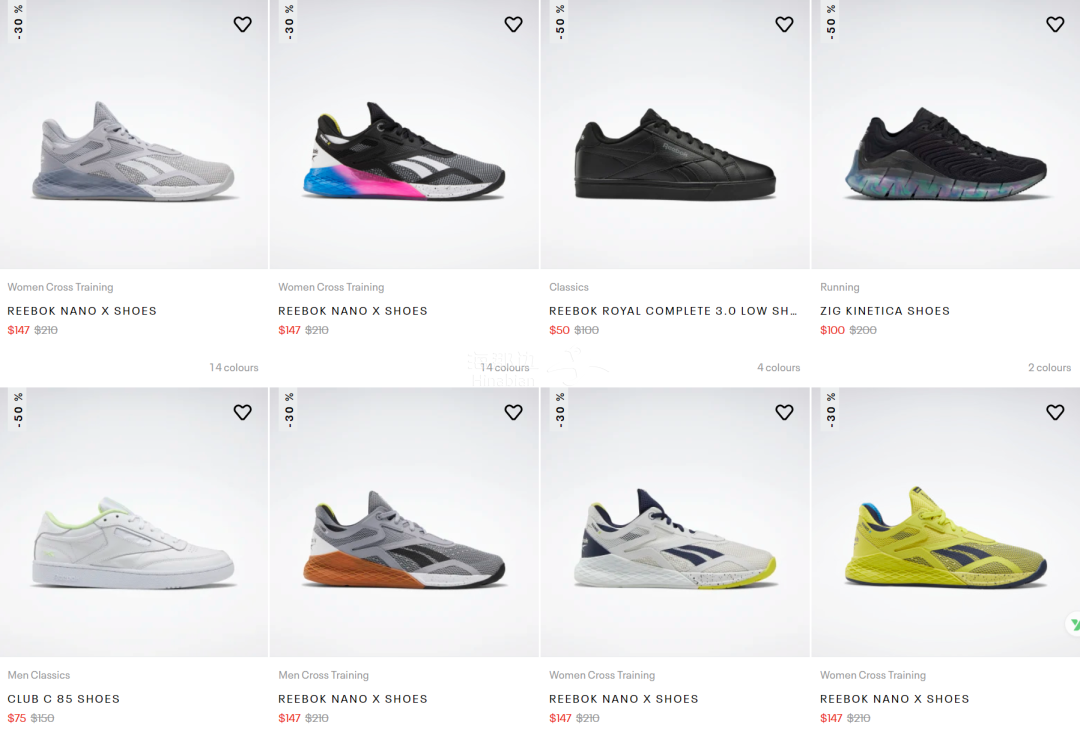This screenshot has width=1080, height=734.
Task: Click heart on black Royal Complete shoe
Action: [x=784, y=24]
